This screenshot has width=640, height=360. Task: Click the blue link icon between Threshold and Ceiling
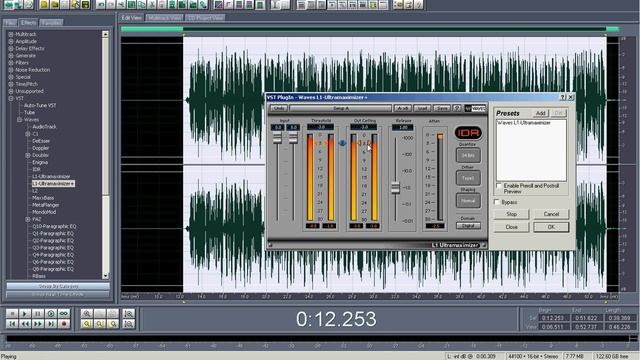point(342,143)
